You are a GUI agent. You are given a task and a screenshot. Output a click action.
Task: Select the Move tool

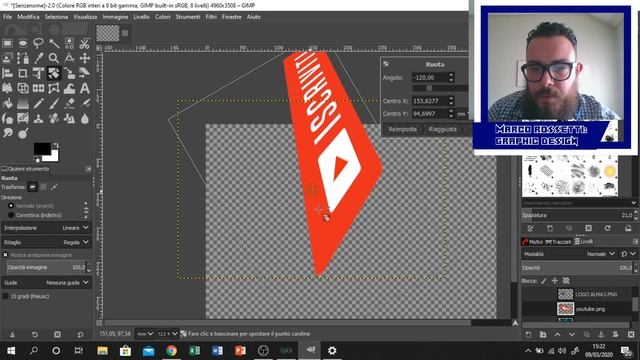(x=84, y=58)
